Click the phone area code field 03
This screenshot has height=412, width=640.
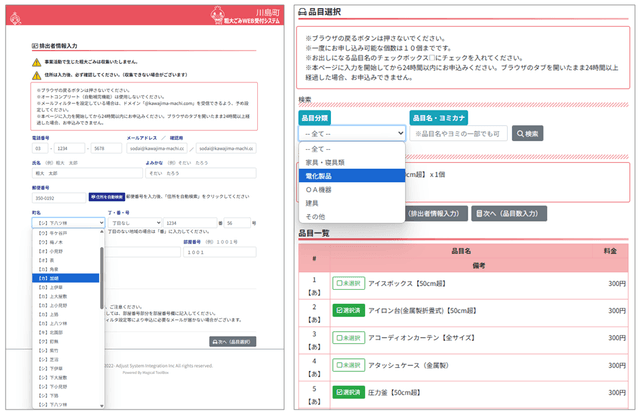coord(40,149)
